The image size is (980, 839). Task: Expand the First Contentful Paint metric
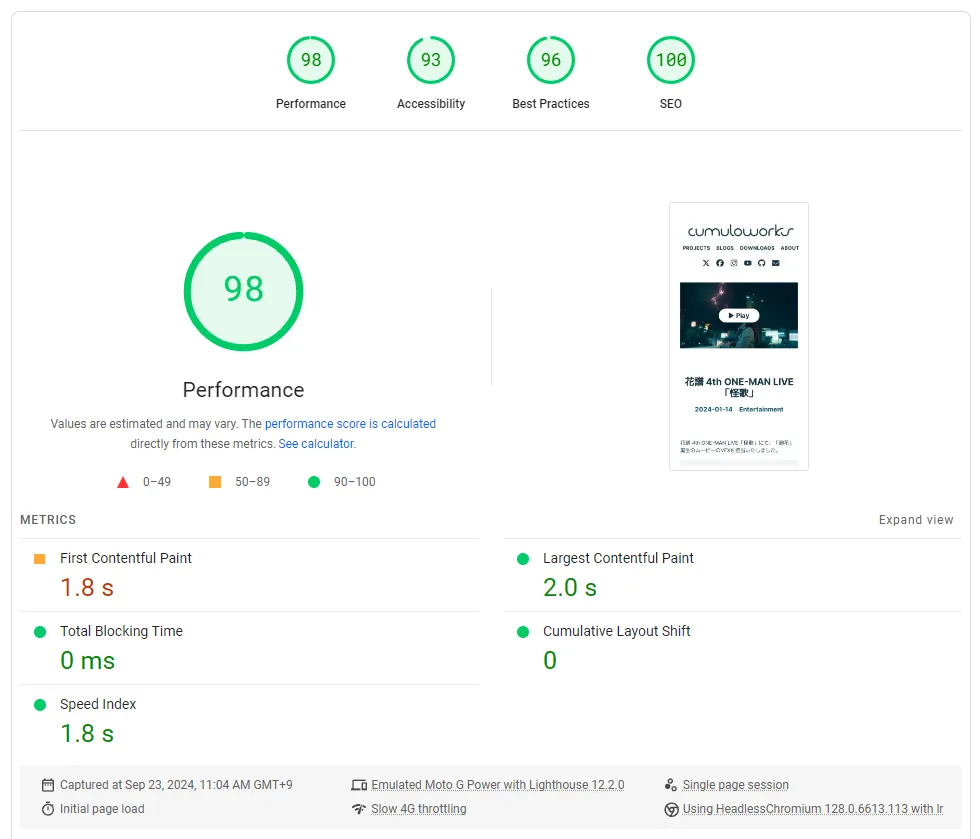point(125,558)
